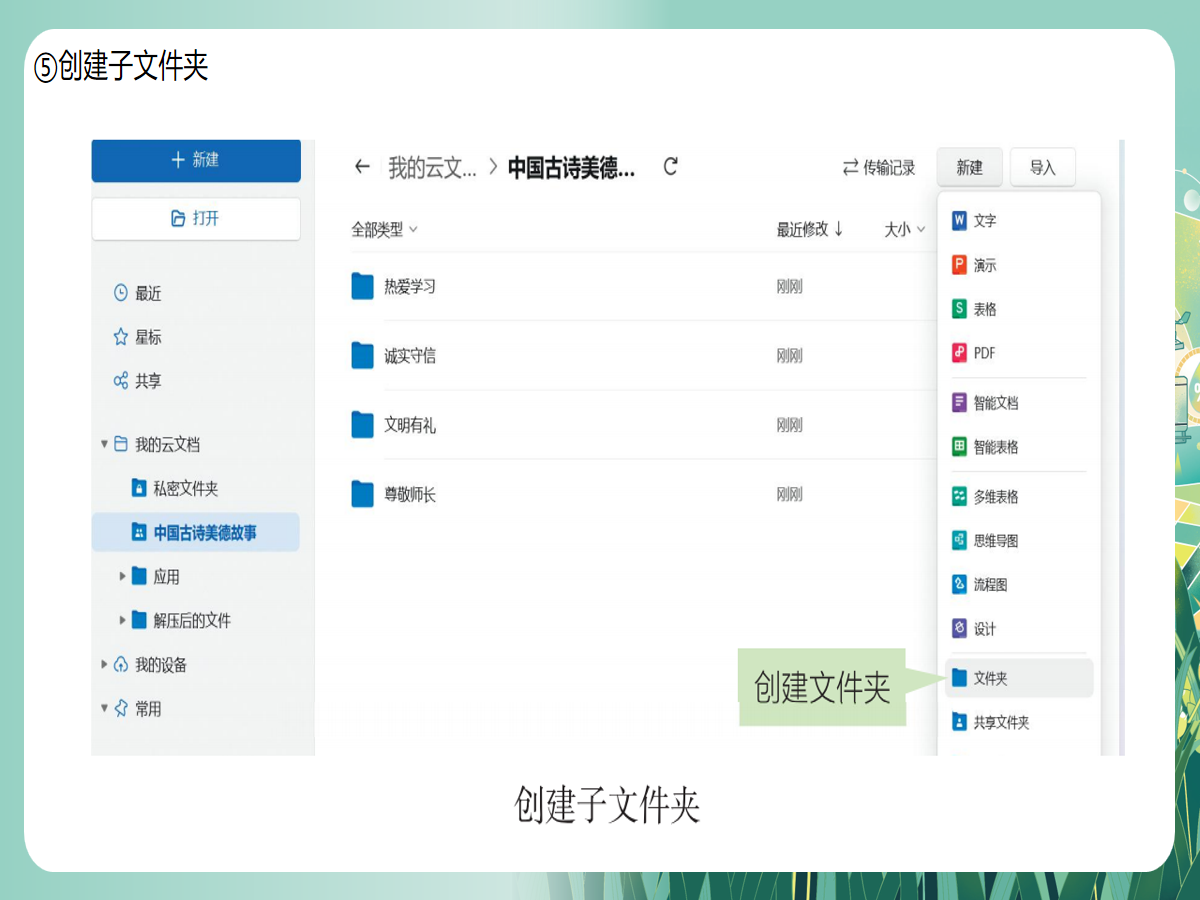Sort by 最近修改 column
The width and height of the screenshot is (1200, 900).
pyautogui.click(x=809, y=230)
